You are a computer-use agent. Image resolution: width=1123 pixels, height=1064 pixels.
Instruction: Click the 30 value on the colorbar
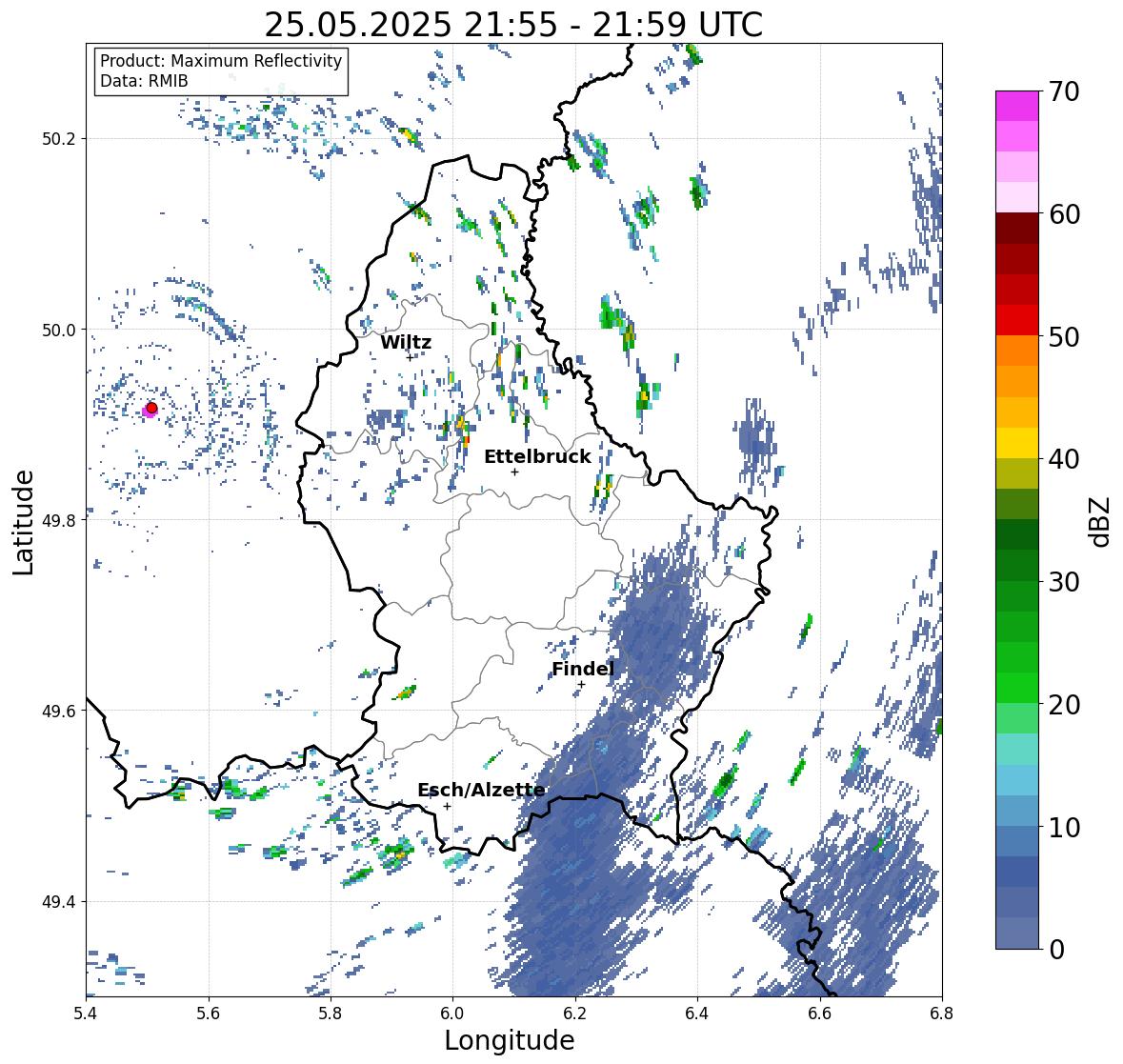pos(1064,581)
